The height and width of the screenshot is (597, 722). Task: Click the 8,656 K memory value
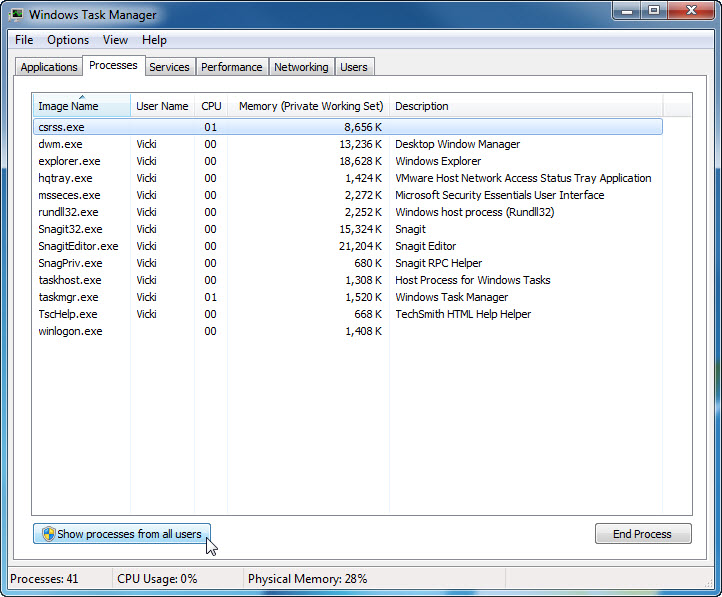coord(363,127)
